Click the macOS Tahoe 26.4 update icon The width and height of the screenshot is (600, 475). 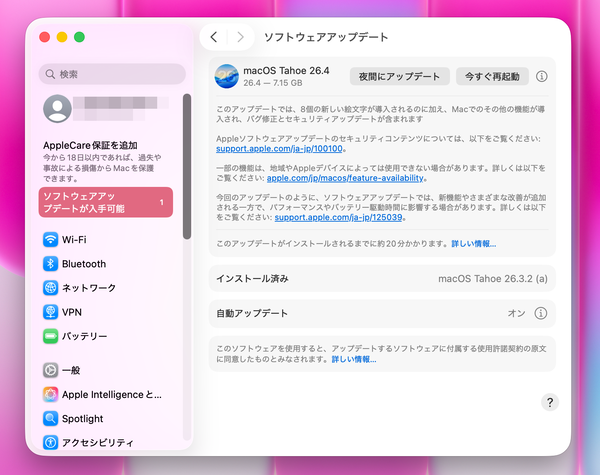[x=227, y=76]
